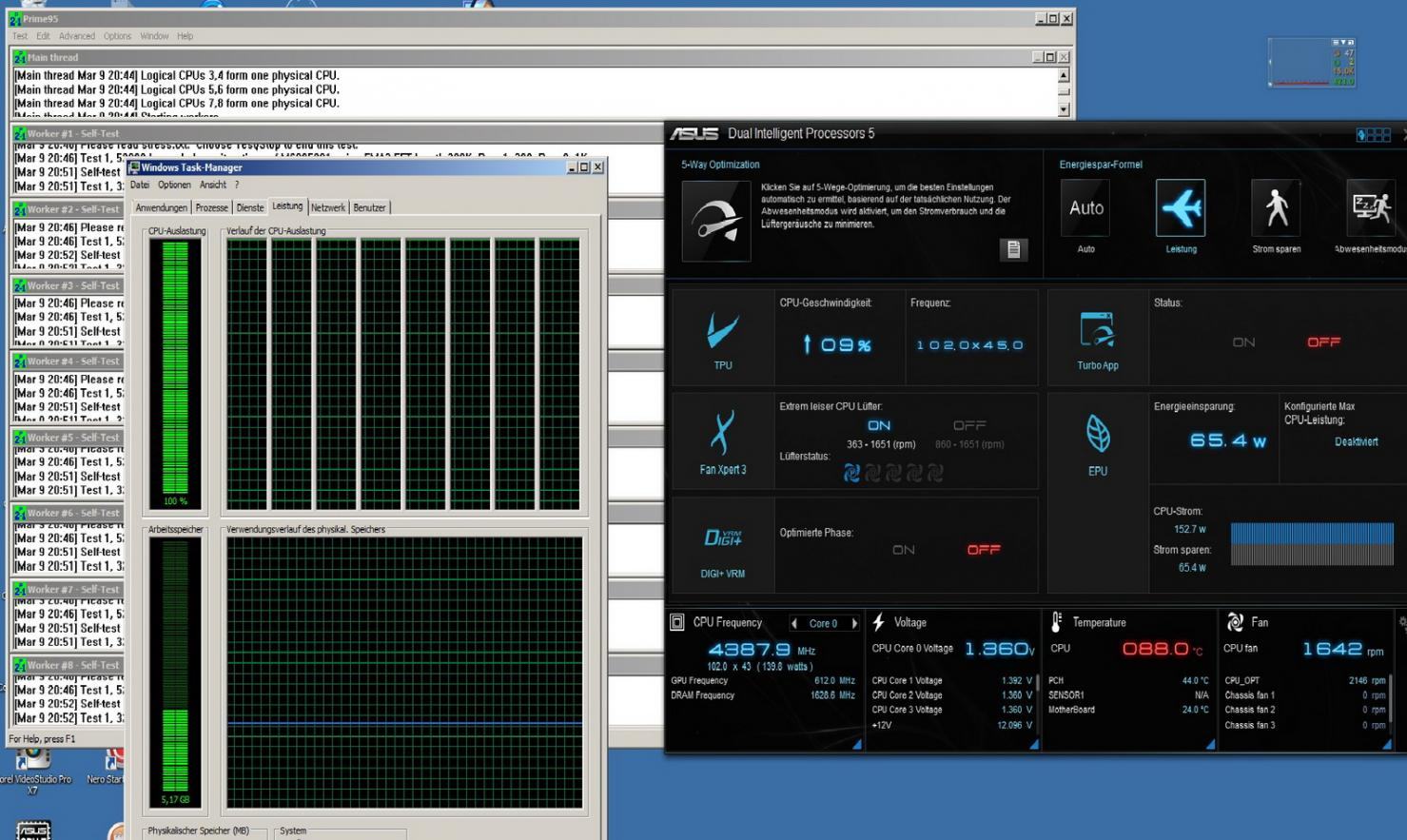
Task: Open Prime95 Window menu
Action: pos(154,36)
